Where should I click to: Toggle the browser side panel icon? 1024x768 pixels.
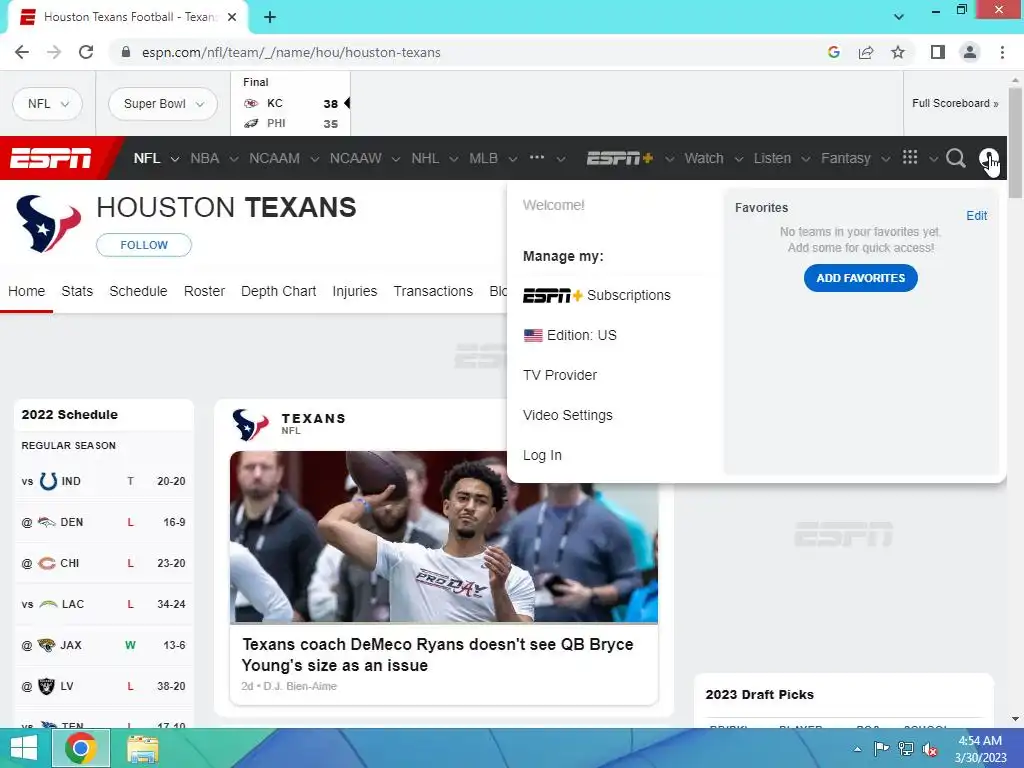938,52
